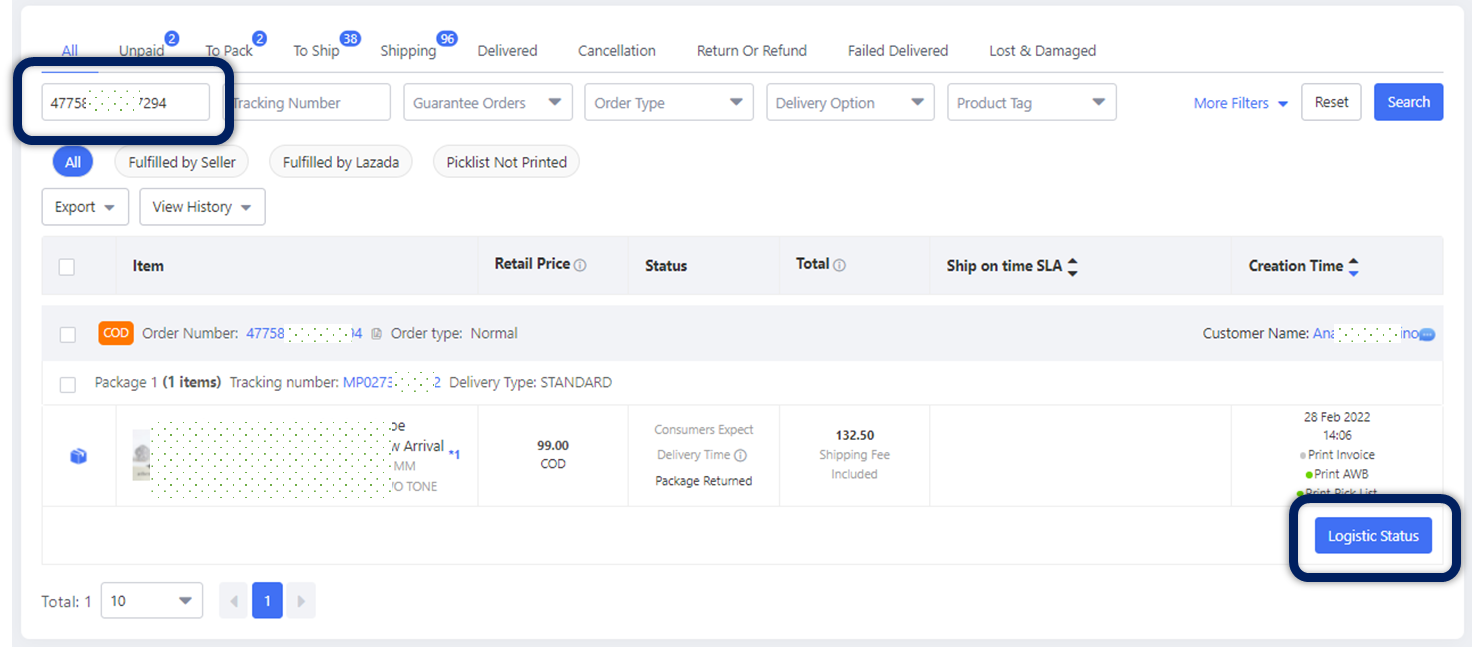Click the next page arrow in pagination
Screen dimensions: 1474x647
point(301,600)
